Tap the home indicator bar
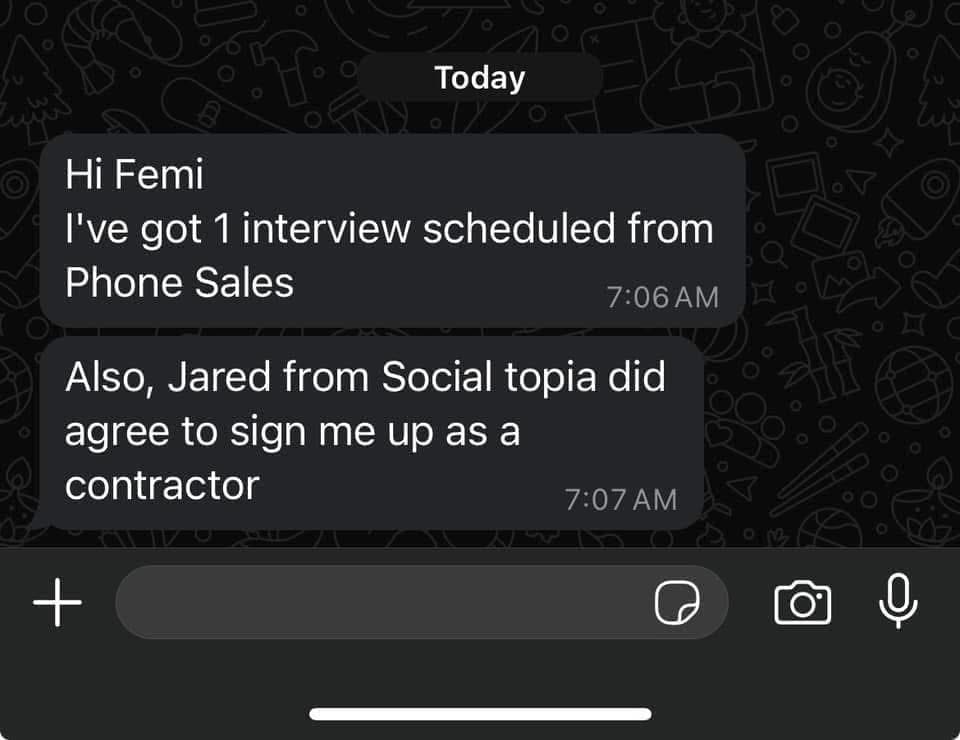 tap(480, 714)
